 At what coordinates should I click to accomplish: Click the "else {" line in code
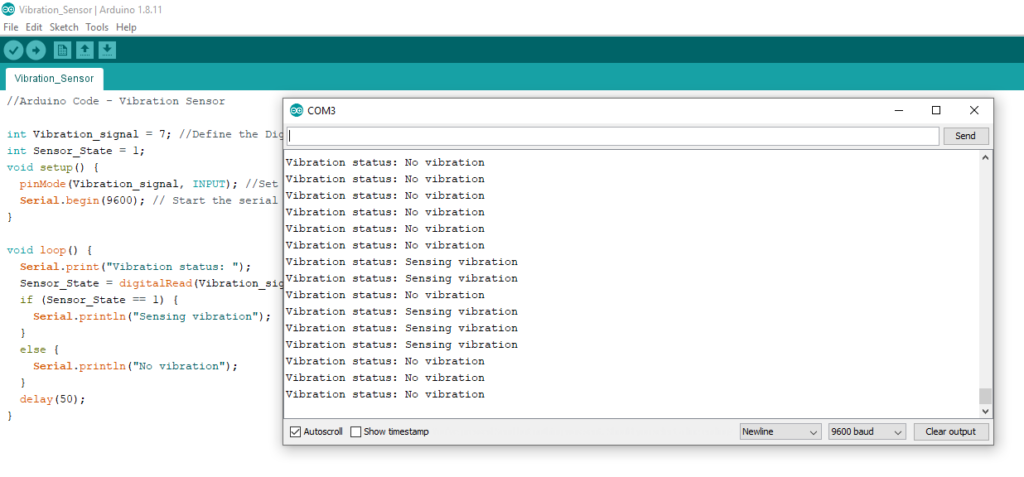point(39,350)
